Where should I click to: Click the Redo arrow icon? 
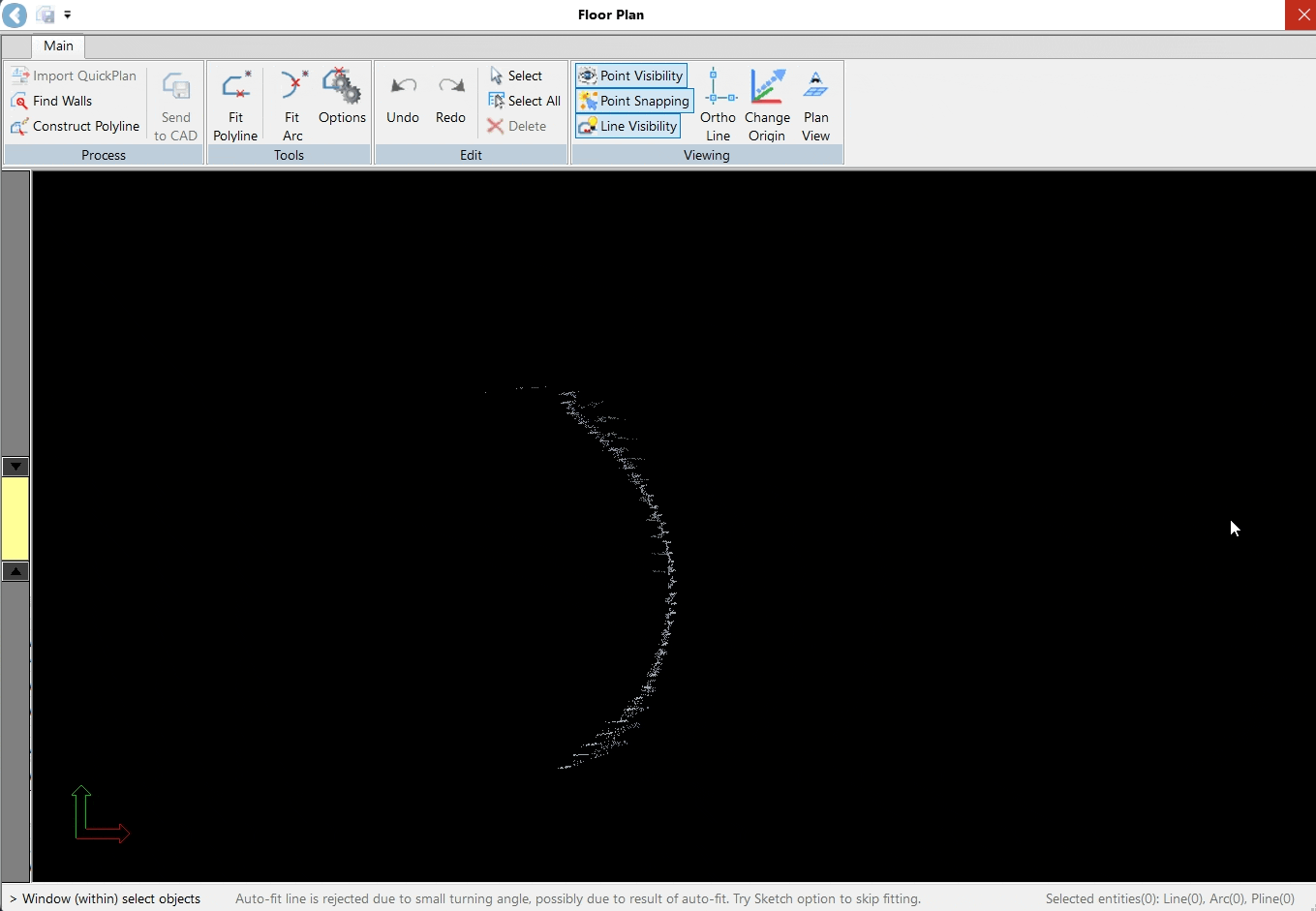pos(450,87)
